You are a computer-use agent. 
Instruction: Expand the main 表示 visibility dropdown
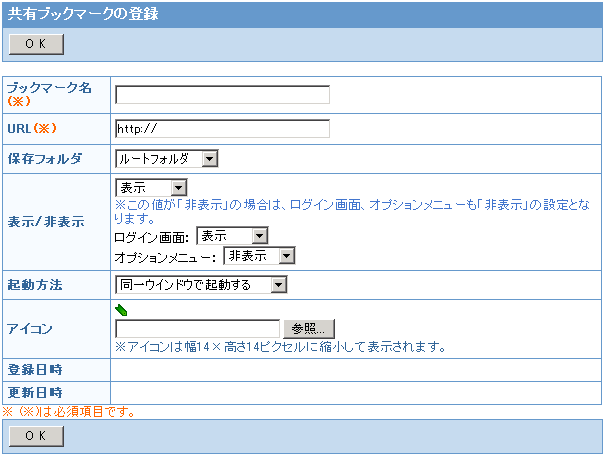pos(152,188)
